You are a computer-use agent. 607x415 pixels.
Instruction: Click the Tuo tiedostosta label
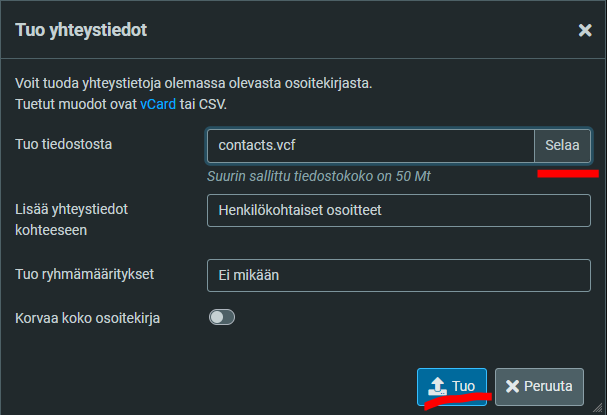click(x=63, y=144)
